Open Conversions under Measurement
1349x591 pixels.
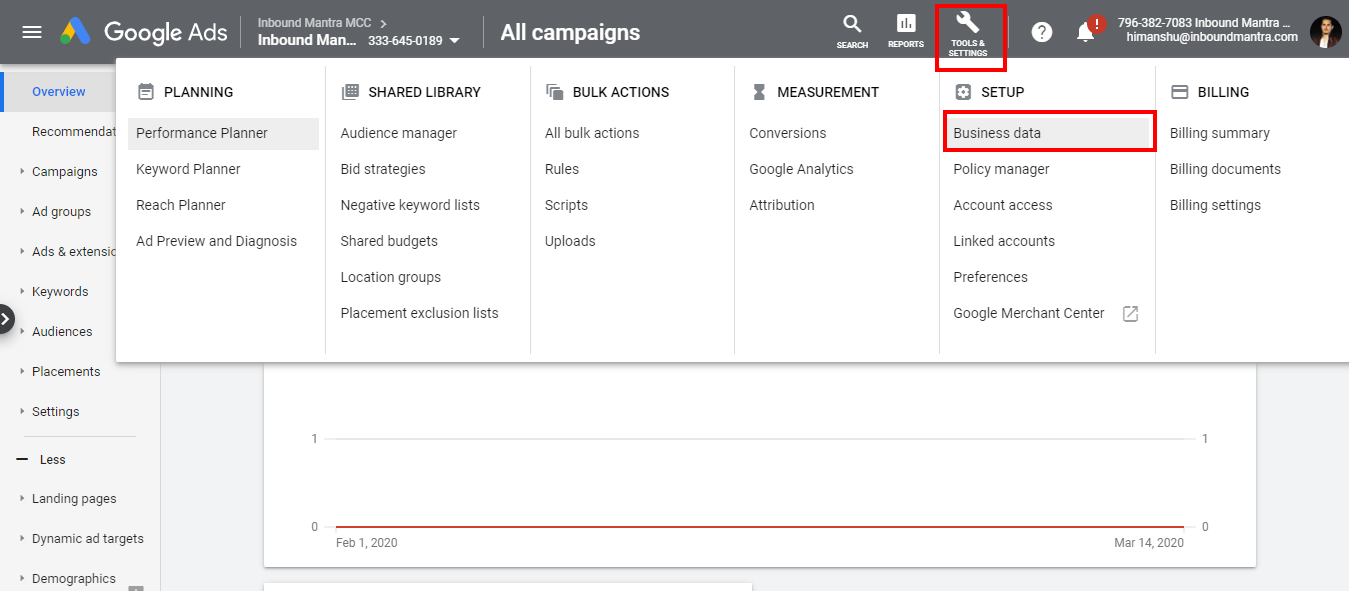click(x=788, y=133)
